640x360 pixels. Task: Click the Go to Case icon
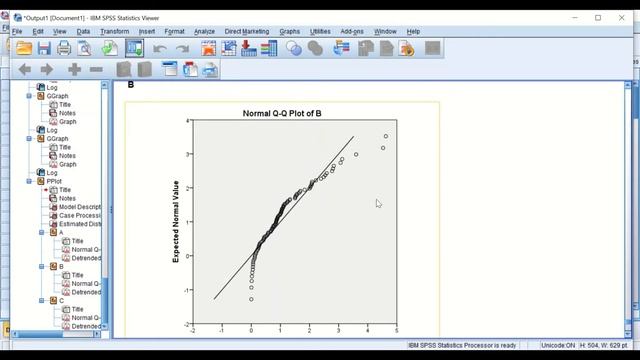point(229,49)
